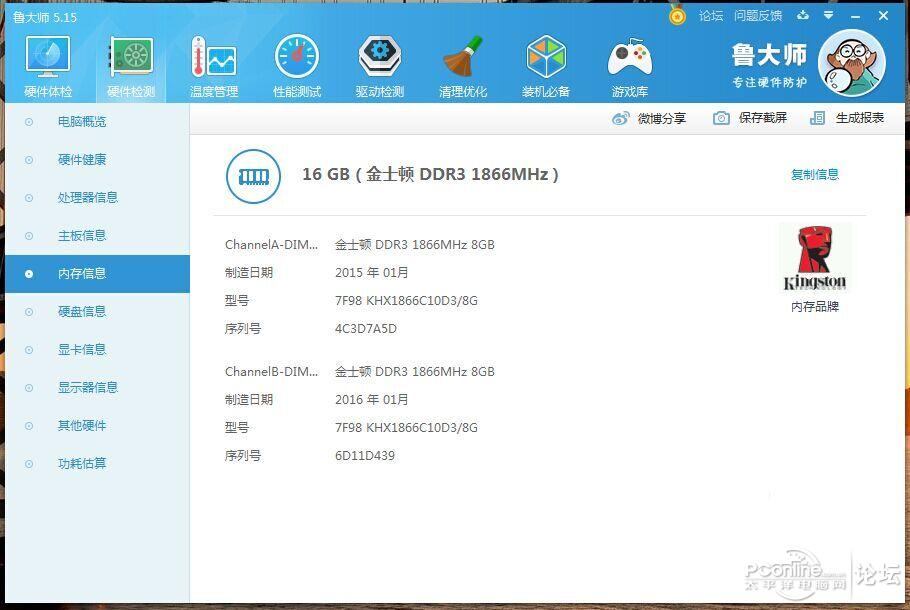Click the serial number 6D11D439

(x=364, y=456)
